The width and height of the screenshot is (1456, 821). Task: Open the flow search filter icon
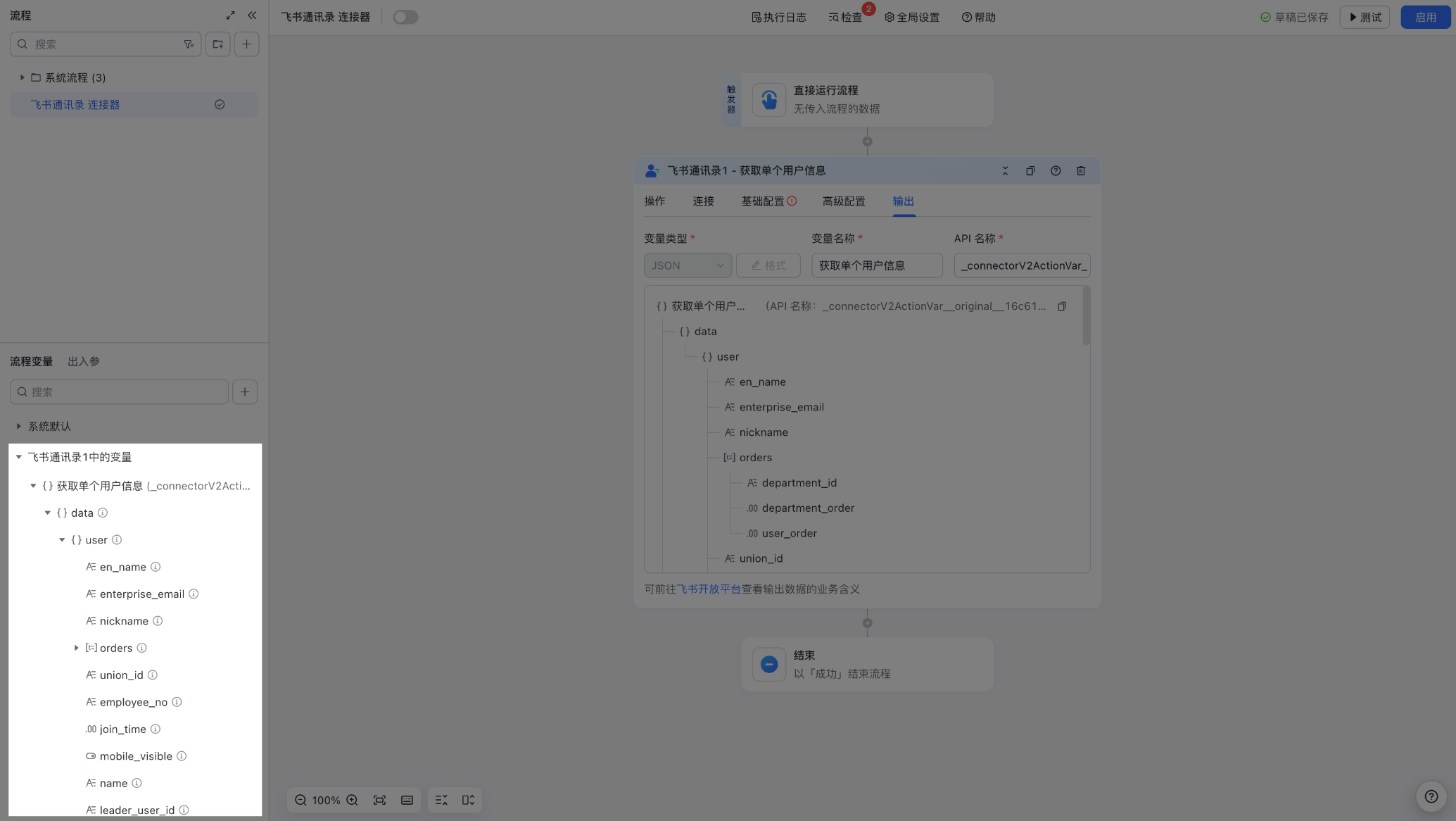coord(189,44)
